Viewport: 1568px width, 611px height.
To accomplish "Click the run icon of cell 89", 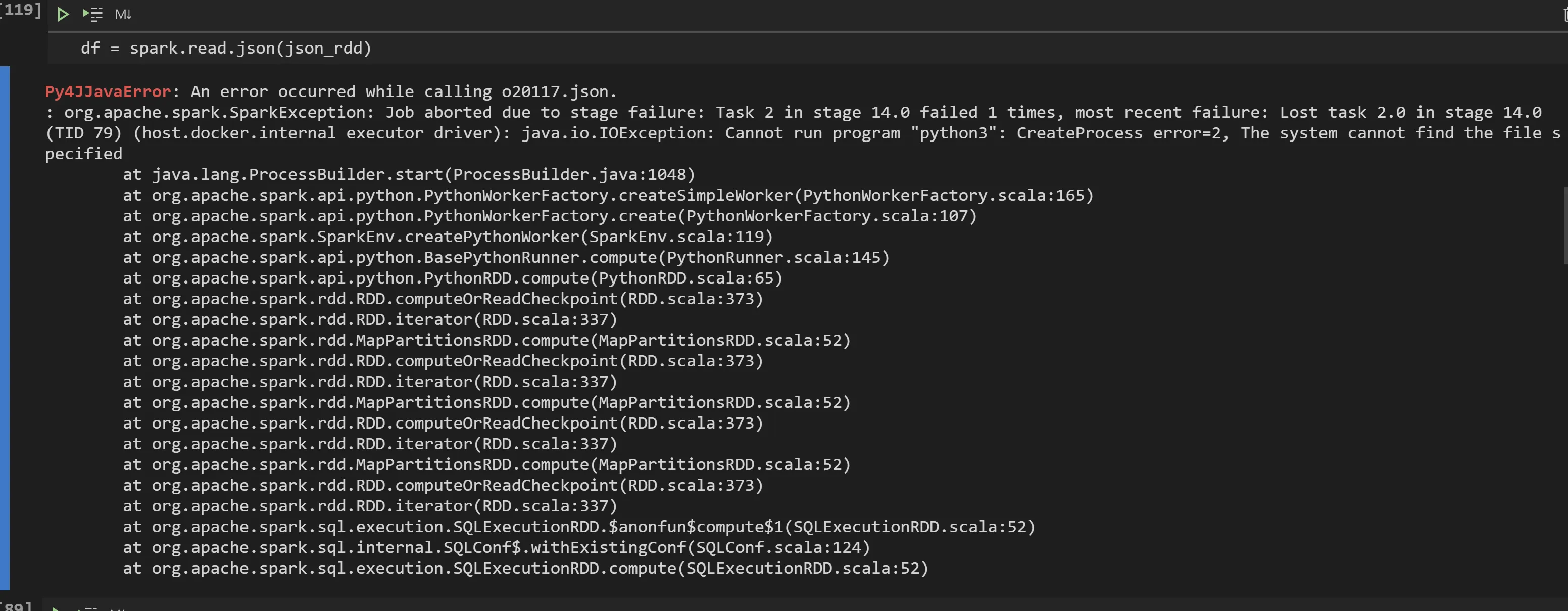I will [x=55, y=607].
